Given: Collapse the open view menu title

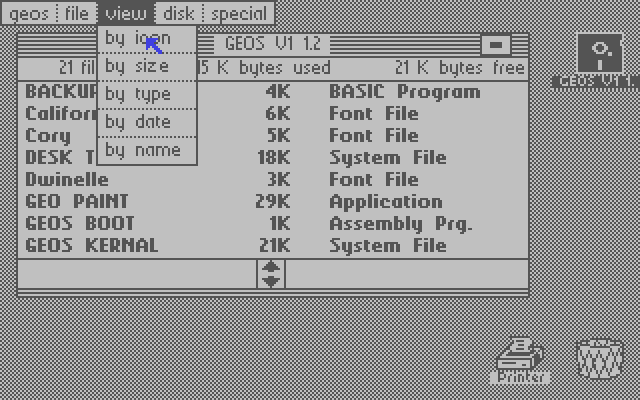Looking at the screenshot, I should pos(126,13).
